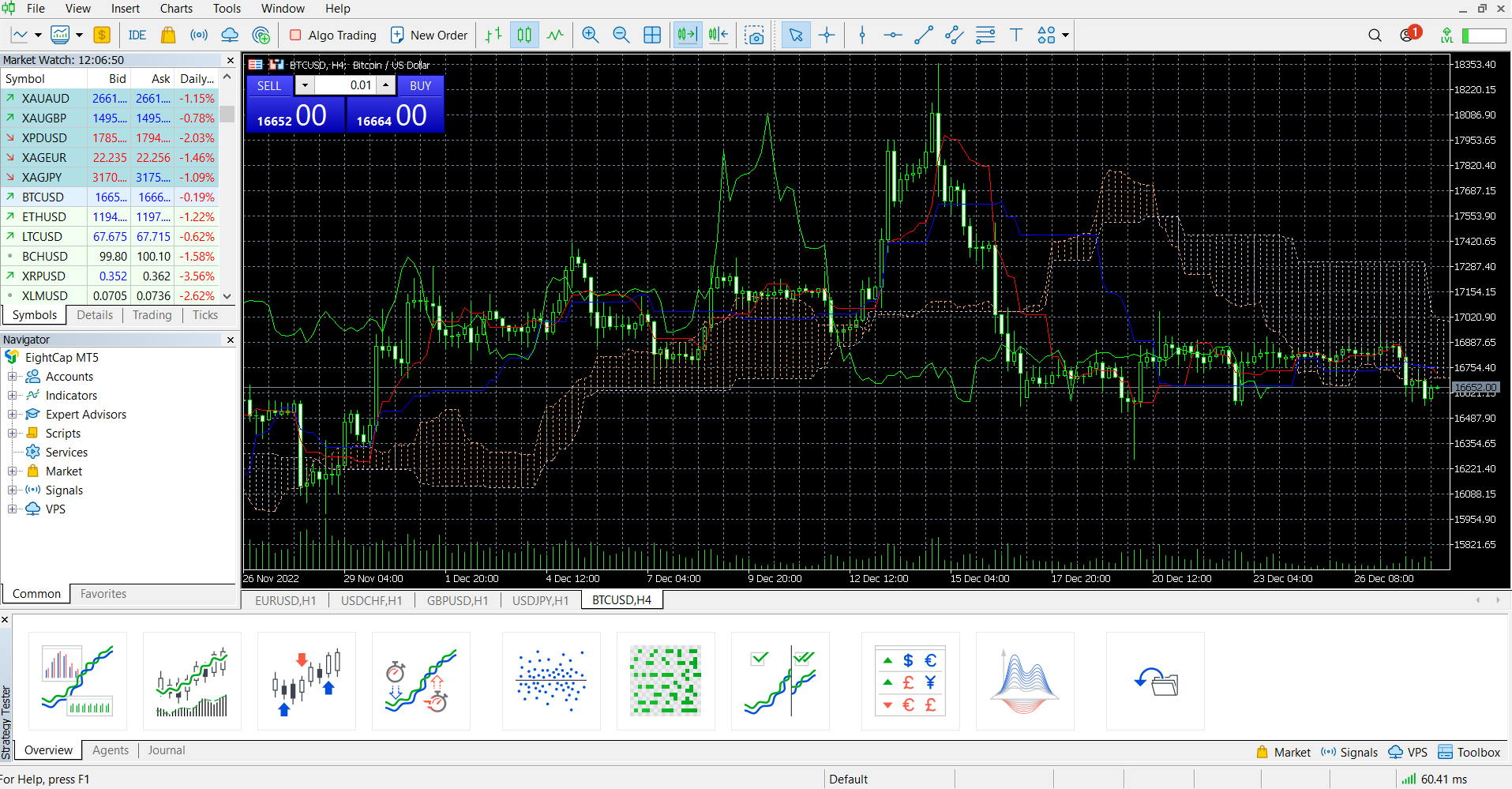This screenshot has height=789, width=1512.
Task: Open the search magnifier
Action: (1375, 35)
